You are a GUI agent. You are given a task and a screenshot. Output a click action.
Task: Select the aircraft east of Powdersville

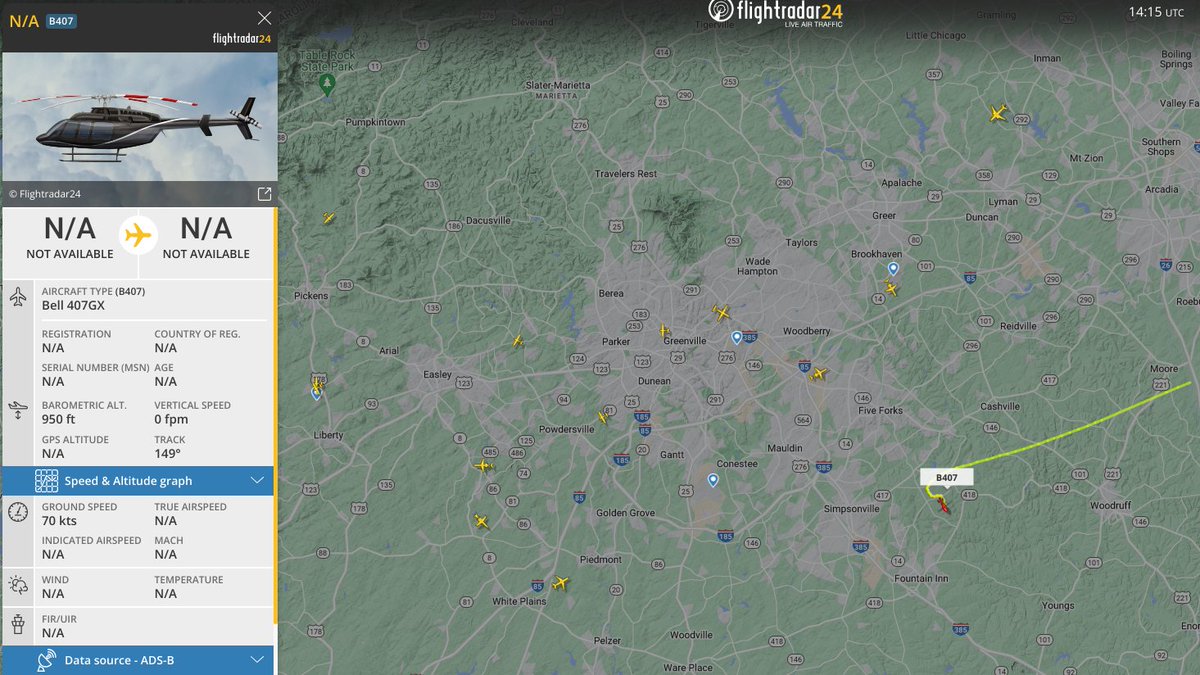point(603,416)
